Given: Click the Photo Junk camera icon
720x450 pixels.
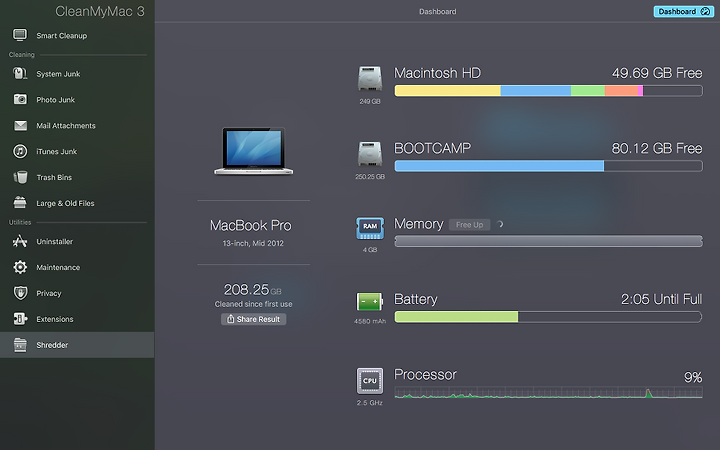Looking at the screenshot, I should [x=20, y=99].
